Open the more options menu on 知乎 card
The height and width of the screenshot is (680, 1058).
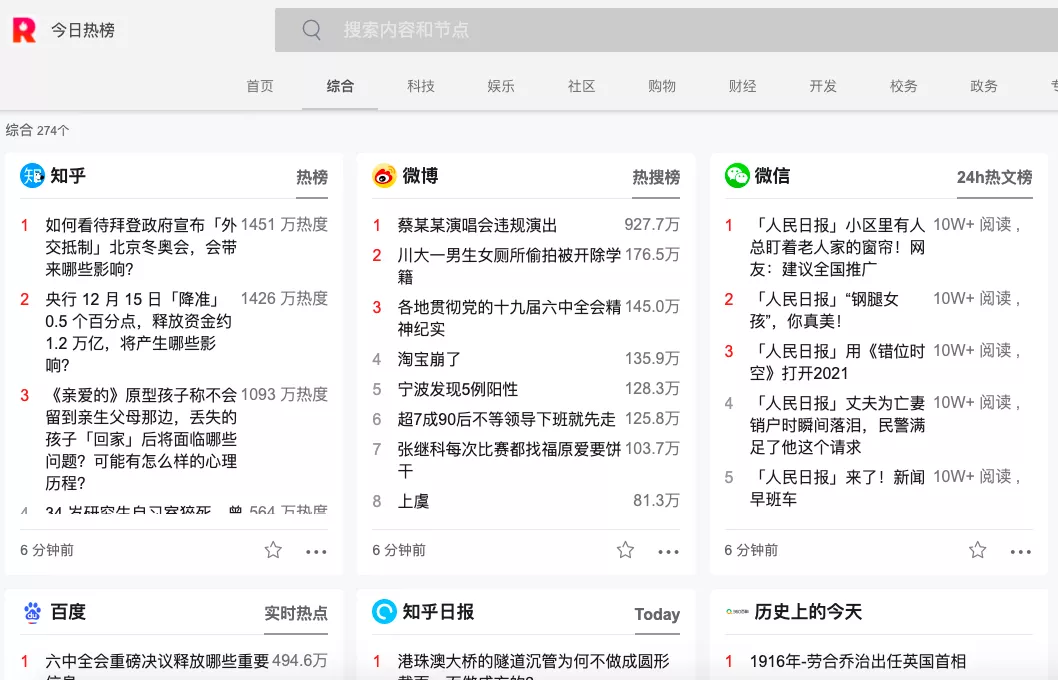316,551
